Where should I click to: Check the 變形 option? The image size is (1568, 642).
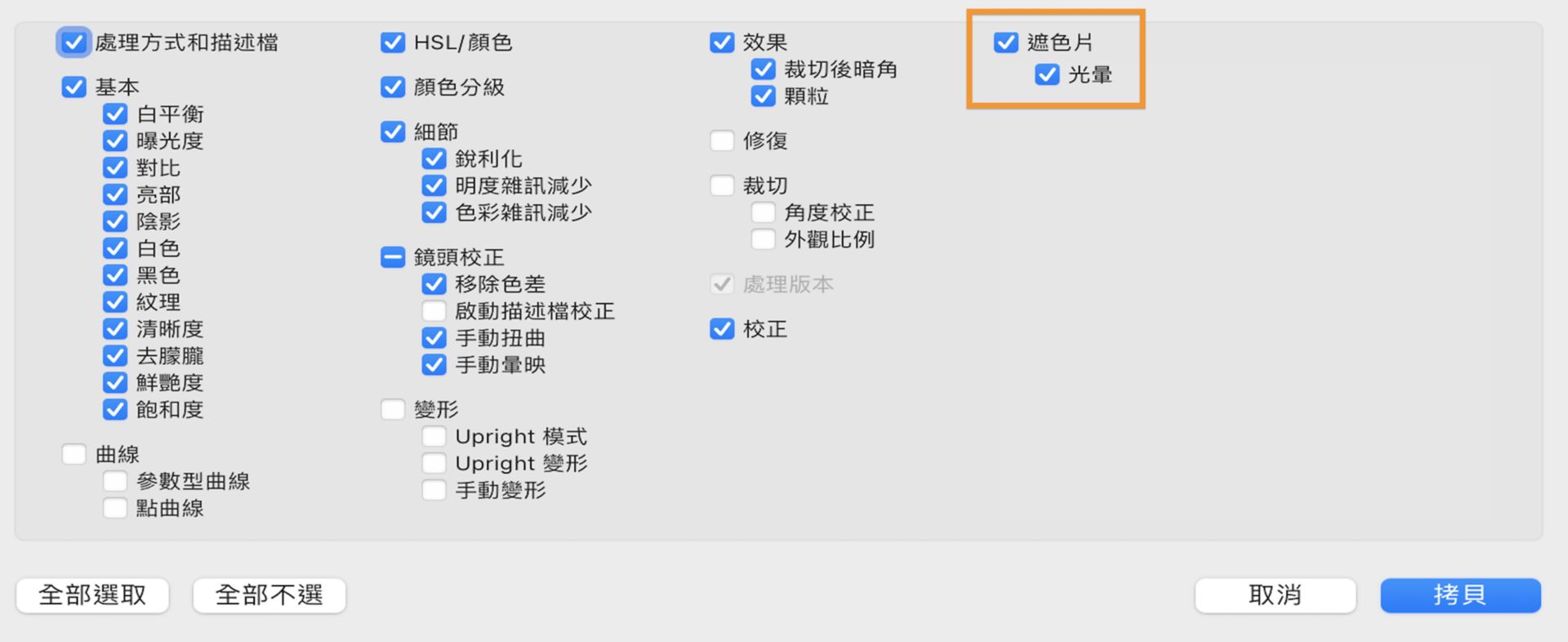[392, 409]
